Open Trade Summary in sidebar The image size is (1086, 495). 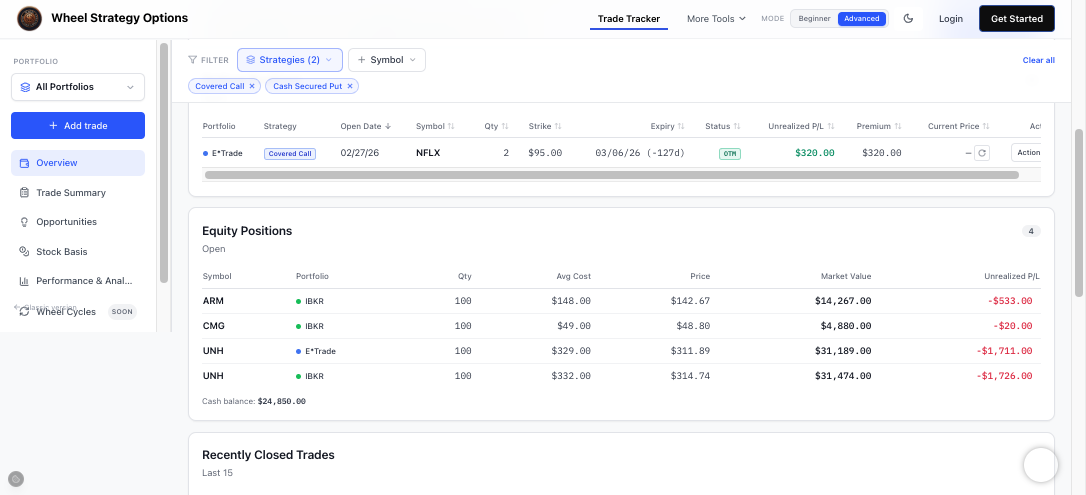[x=78, y=192]
